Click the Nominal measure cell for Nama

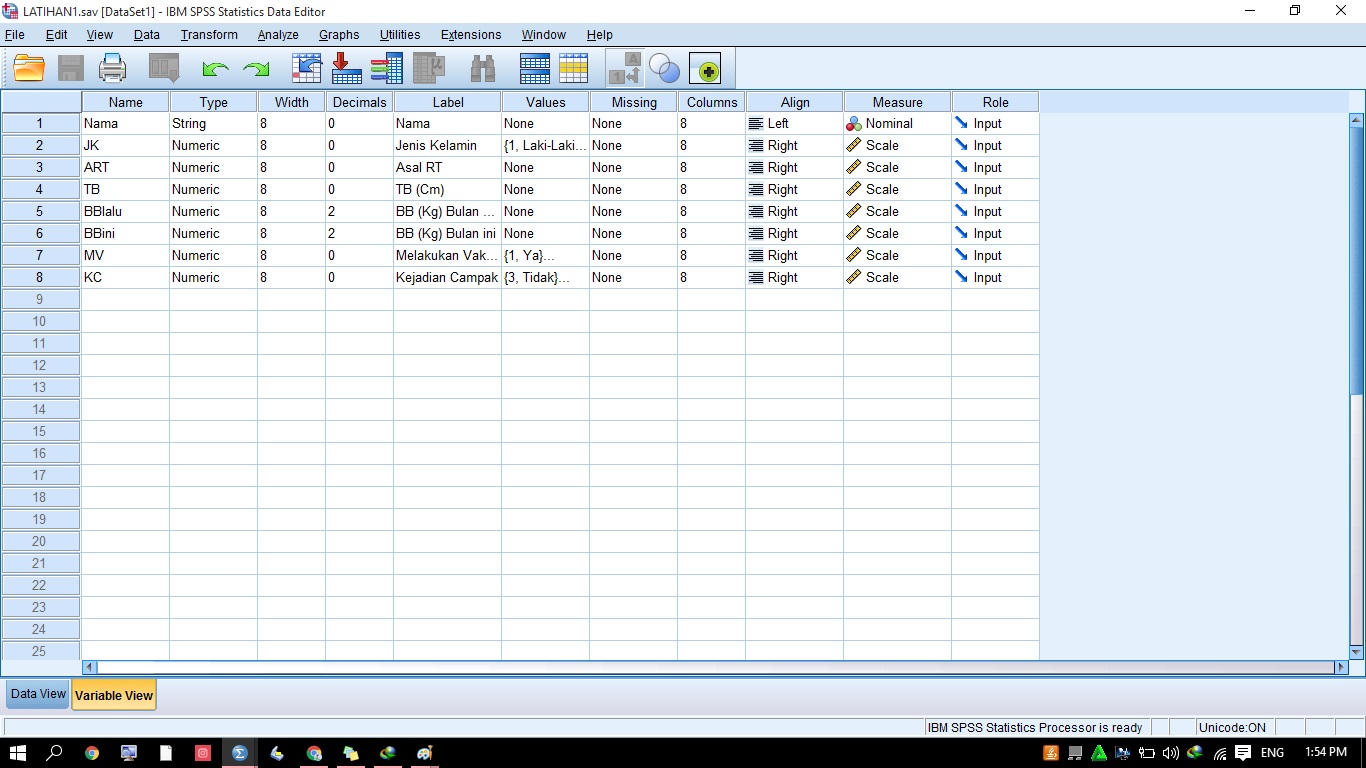coord(898,124)
